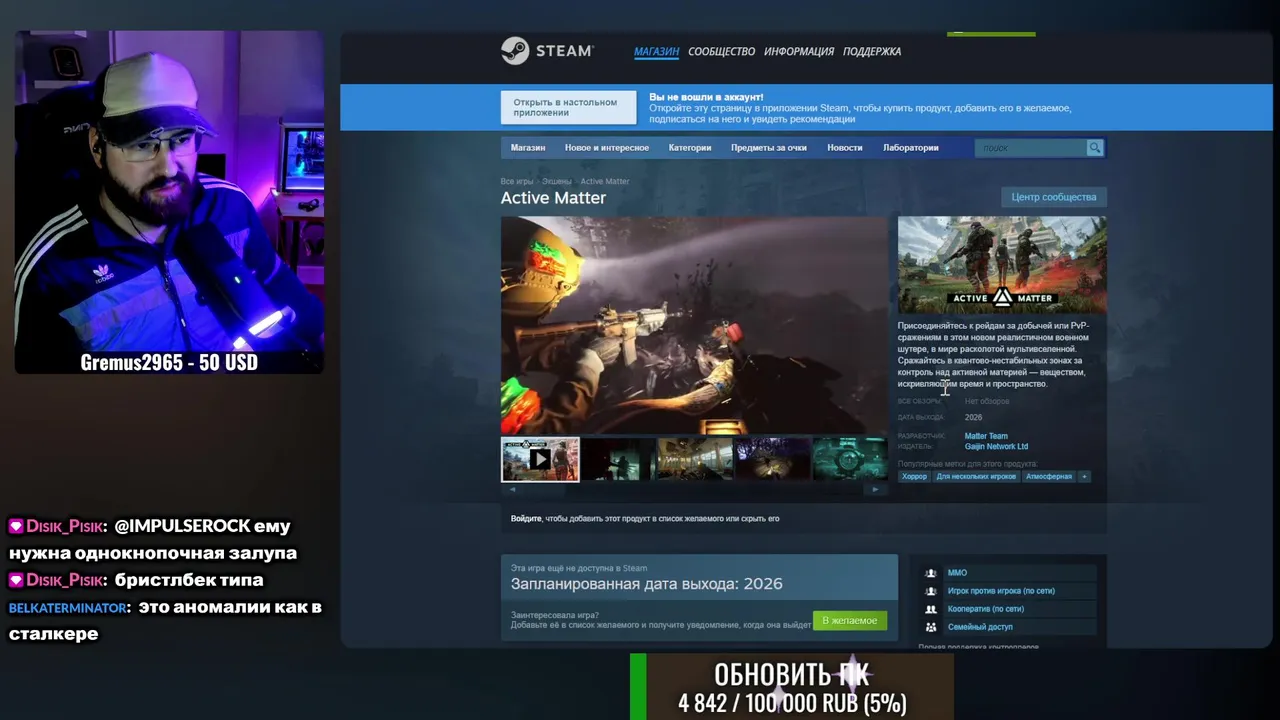
Task: Select the Хоррор tag
Action: [914, 477]
